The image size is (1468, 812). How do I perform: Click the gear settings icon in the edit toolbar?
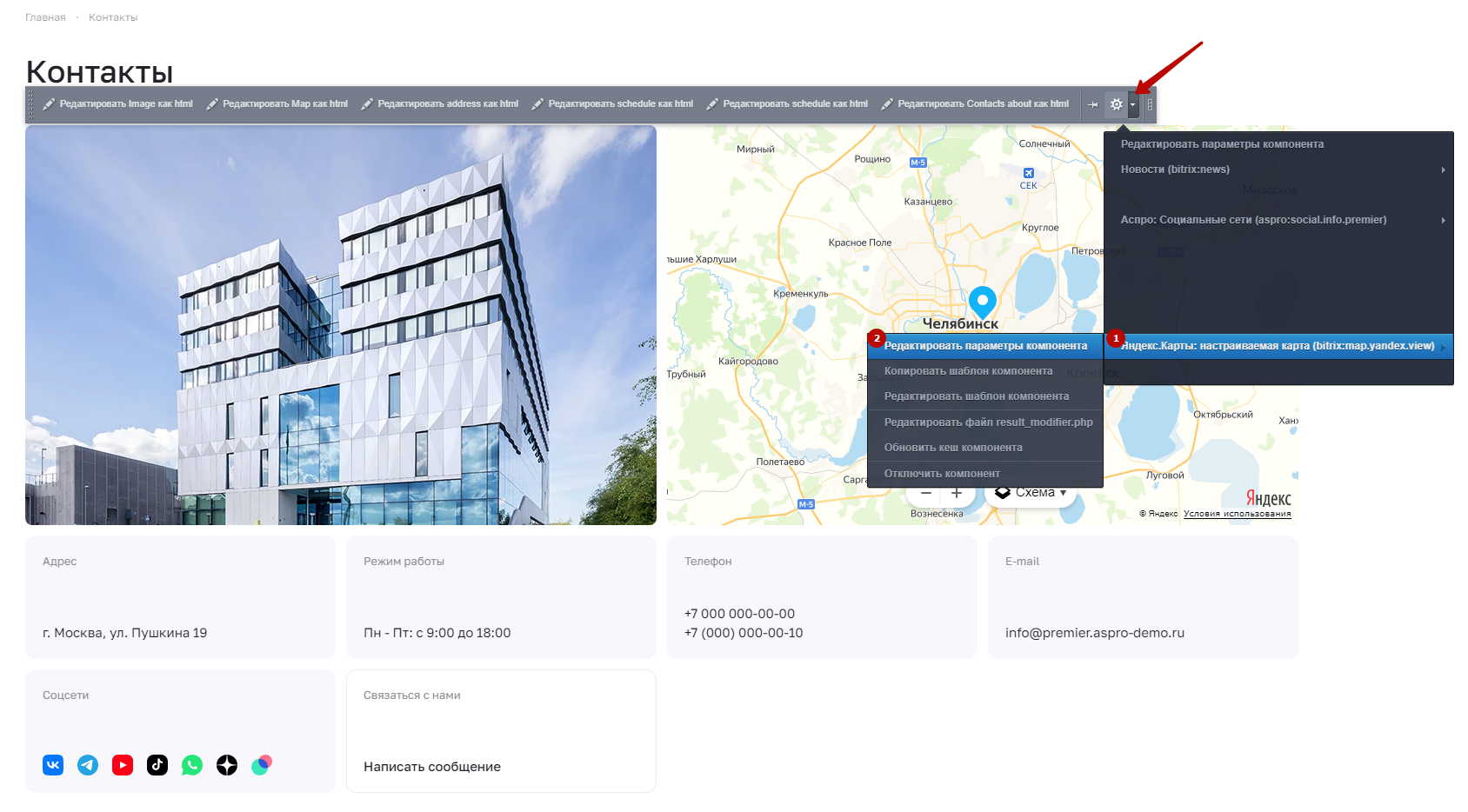1117,104
